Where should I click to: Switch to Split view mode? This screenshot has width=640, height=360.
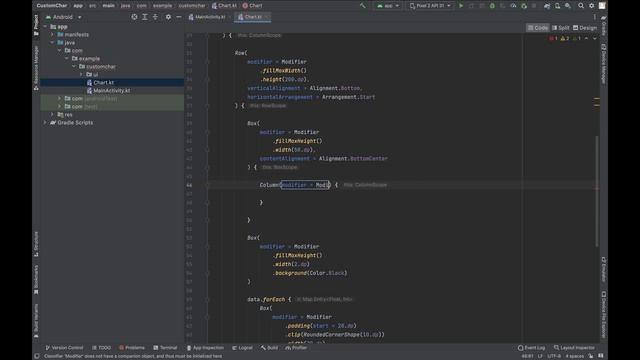coord(560,28)
